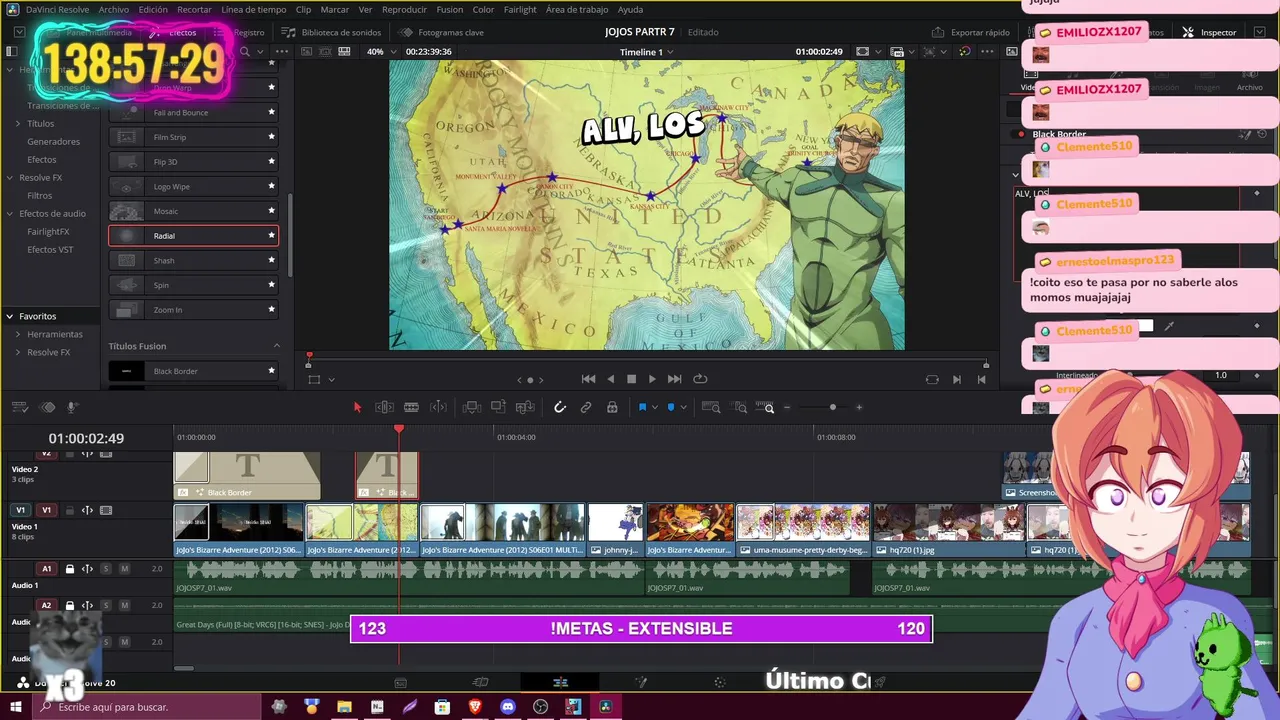The width and height of the screenshot is (1280, 720).
Task: Play in reverse in viewer
Action: tap(611, 379)
